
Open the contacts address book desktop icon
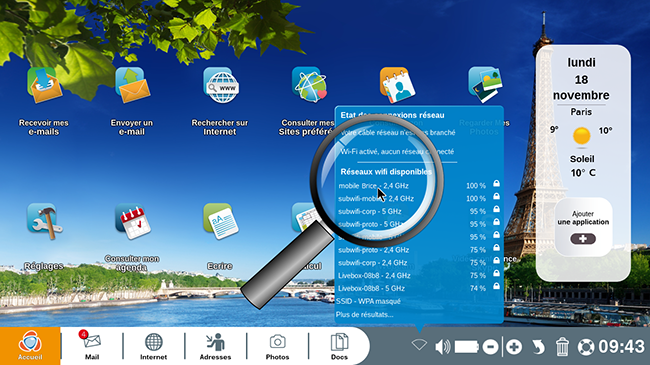397,85
